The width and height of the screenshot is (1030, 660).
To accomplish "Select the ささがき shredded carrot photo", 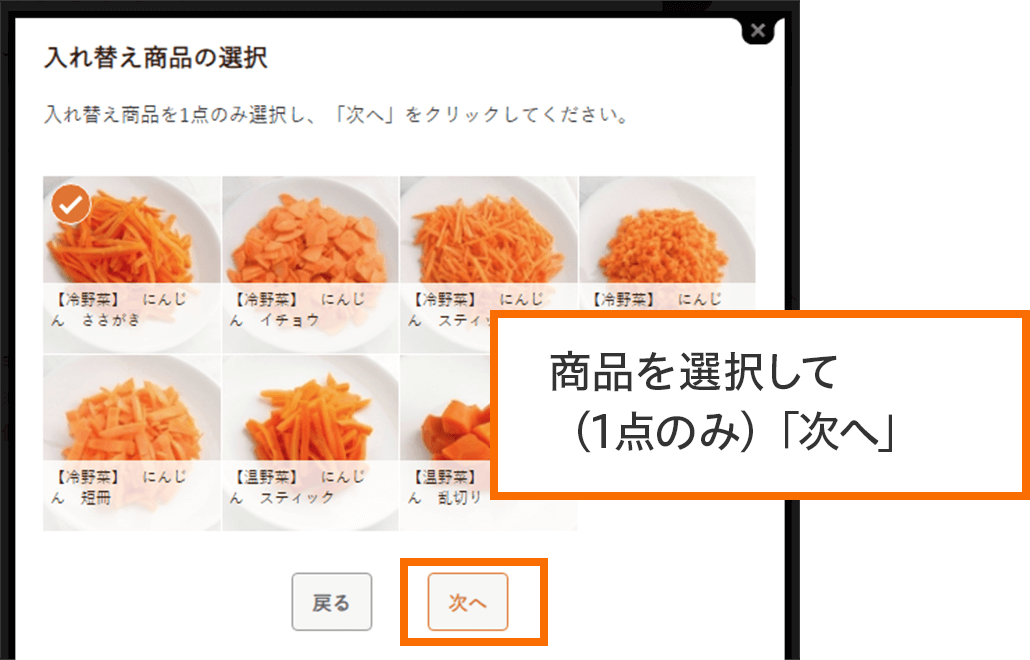I will (x=132, y=231).
